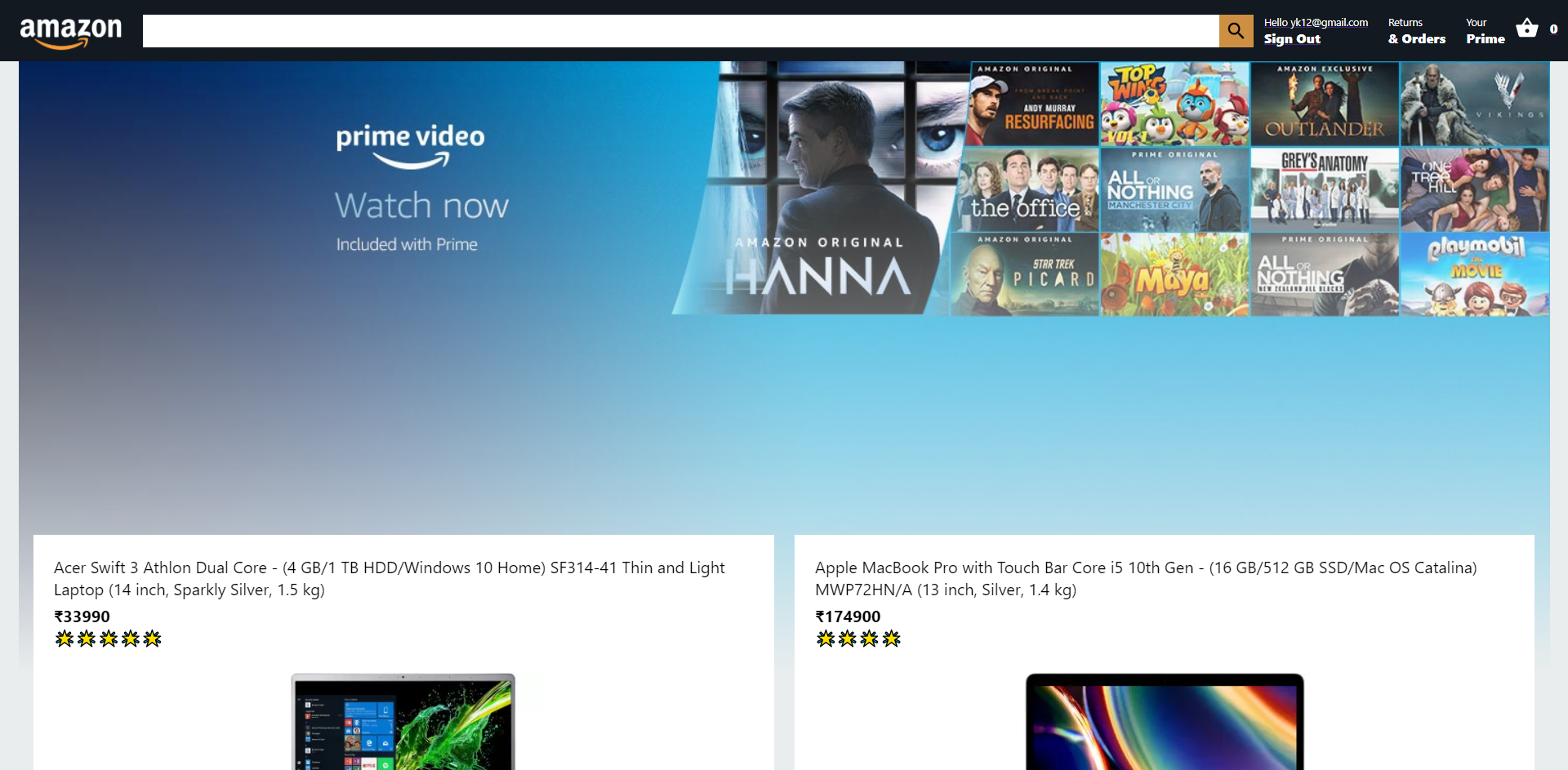Image resolution: width=1568 pixels, height=770 pixels.
Task: Click the prime video logo in banner
Action: coord(410,145)
